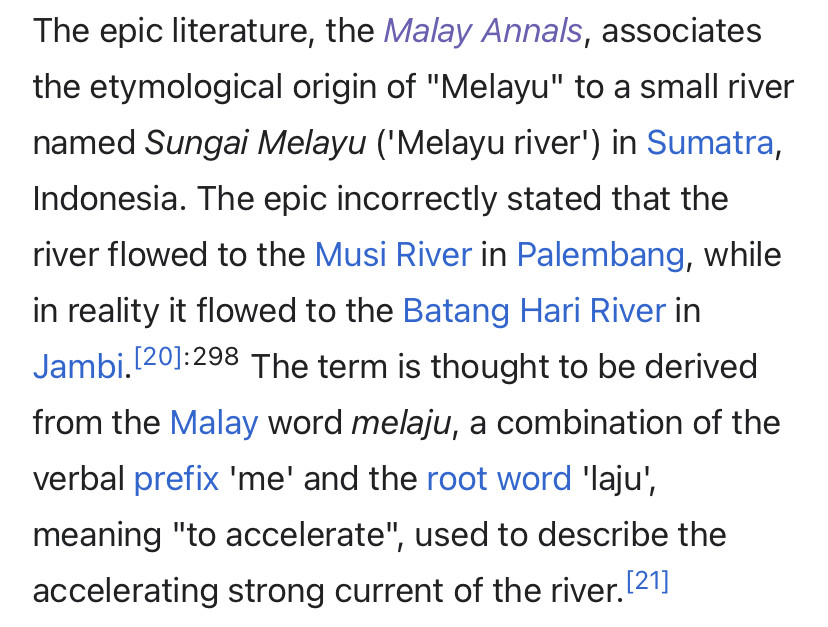828x627 pixels.
Task: Open citation reference 21
Action: point(648,581)
